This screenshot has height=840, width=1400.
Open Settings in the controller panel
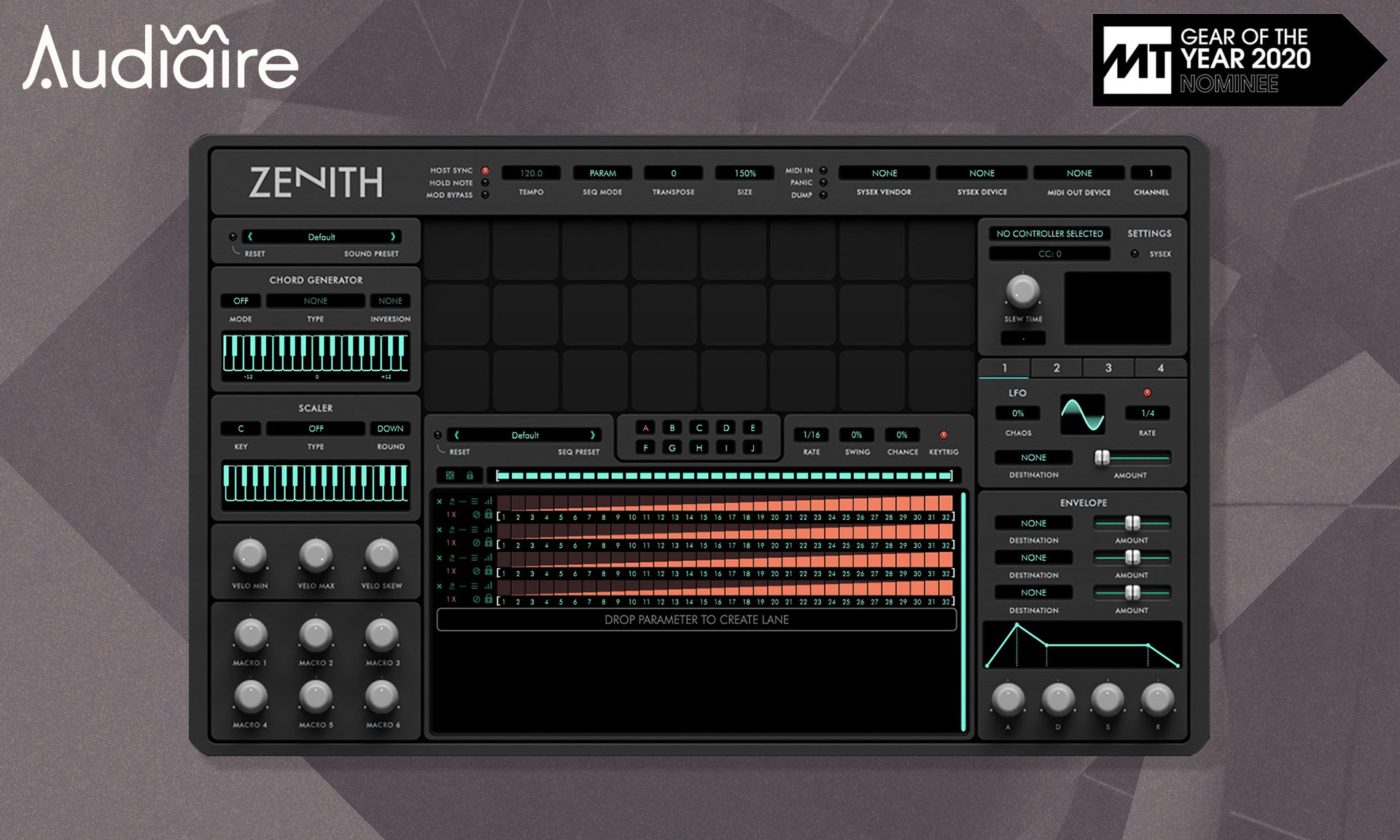pos(1149,233)
